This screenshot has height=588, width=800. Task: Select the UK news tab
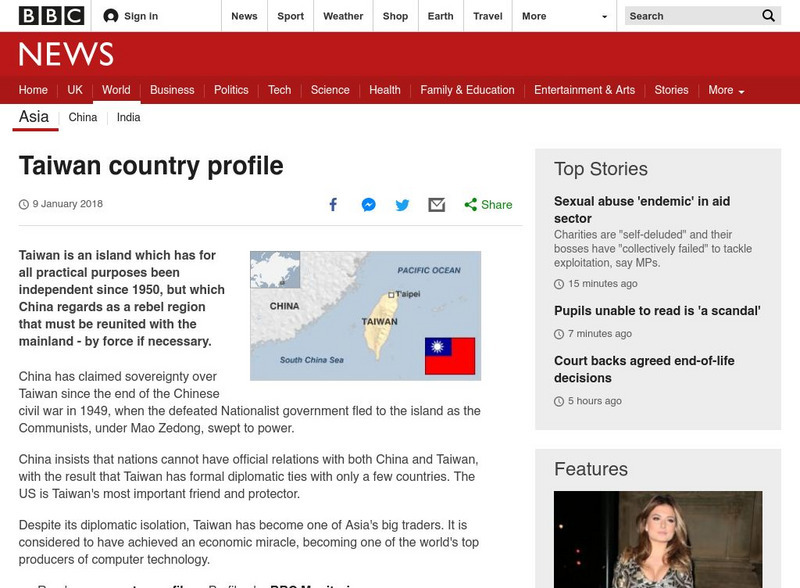75,90
